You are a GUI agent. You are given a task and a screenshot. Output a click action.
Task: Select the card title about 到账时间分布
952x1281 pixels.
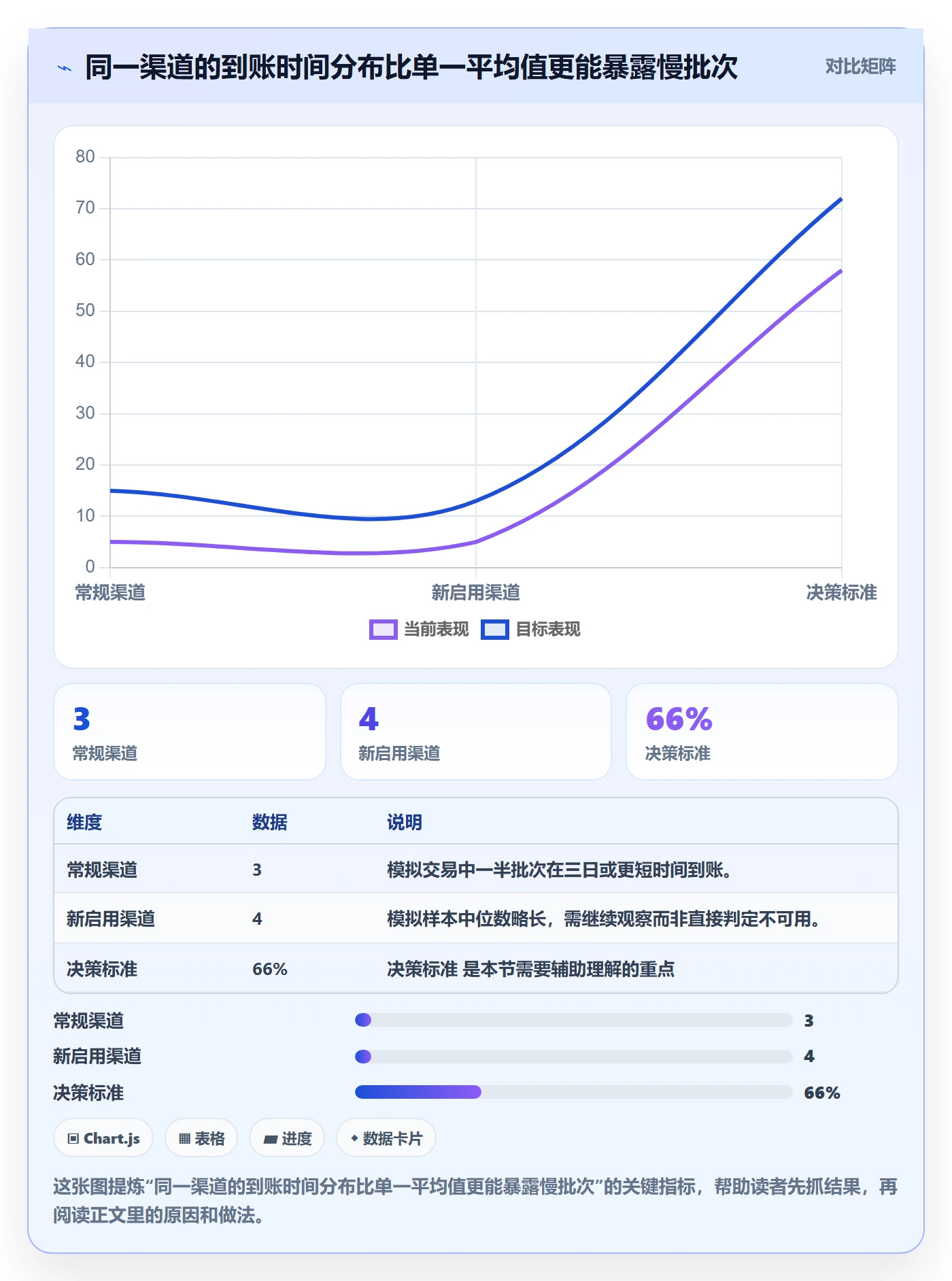pyautogui.click(x=411, y=67)
